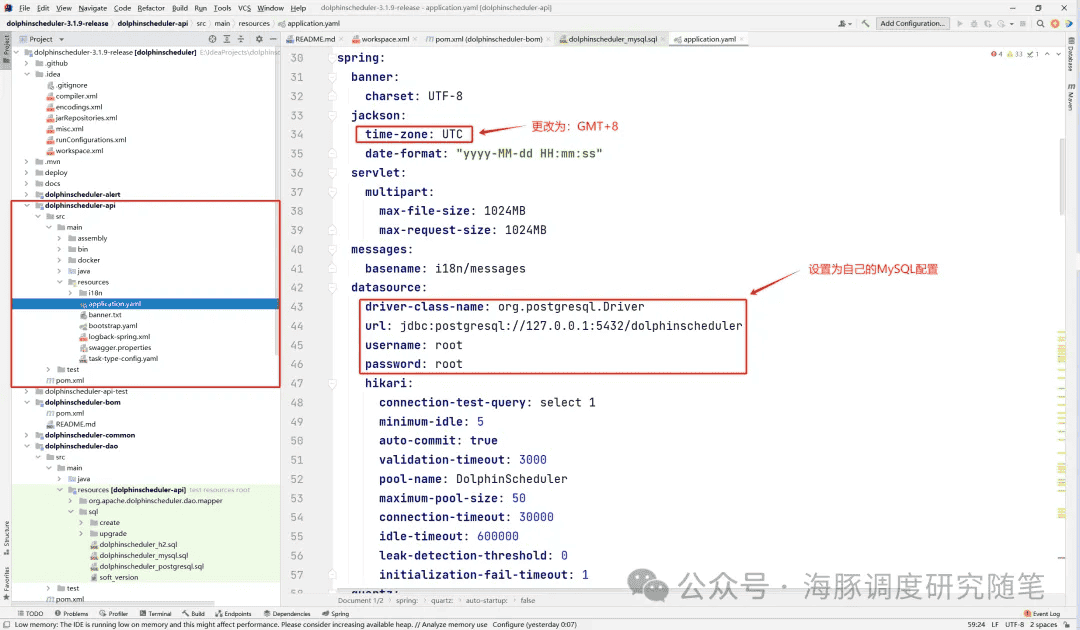Image resolution: width=1080 pixels, height=630 pixels.
Task: Click the Collapse All icon in Project panel
Action: [x=239, y=39]
